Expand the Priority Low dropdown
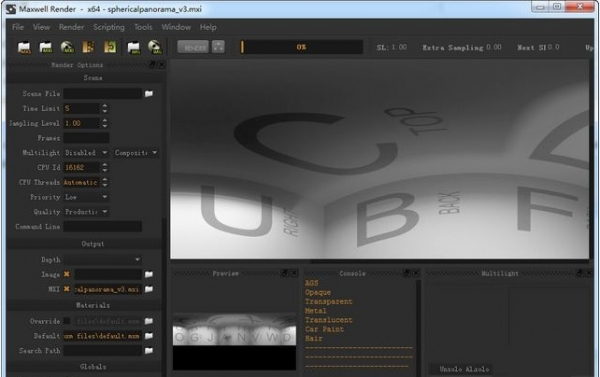 pyautogui.click(x=86, y=197)
